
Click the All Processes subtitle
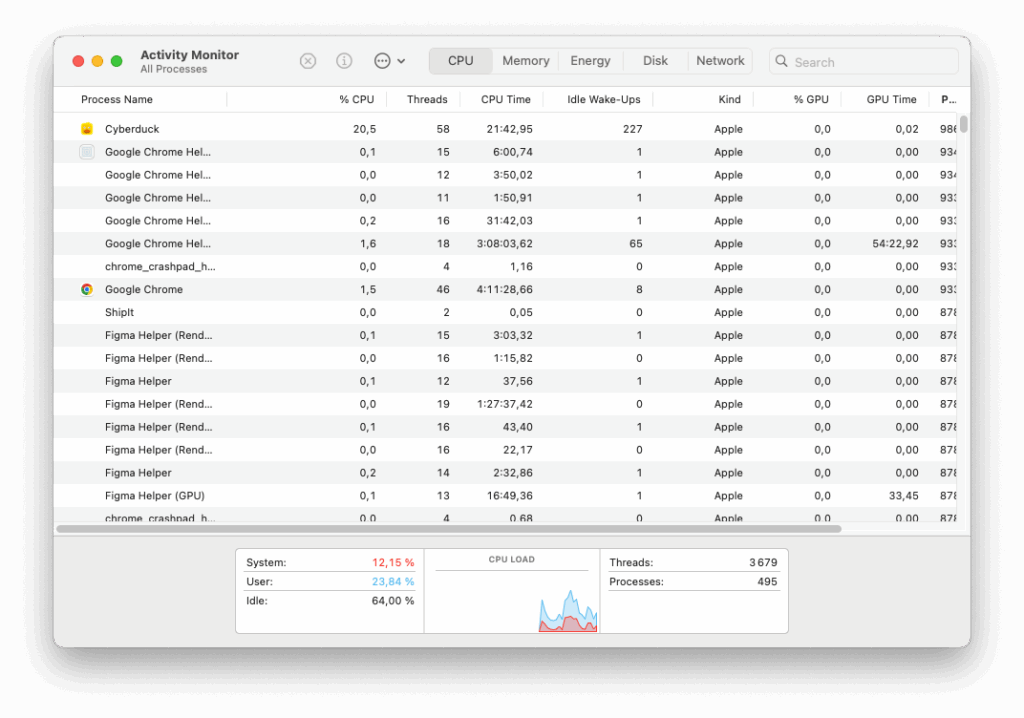[174, 69]
